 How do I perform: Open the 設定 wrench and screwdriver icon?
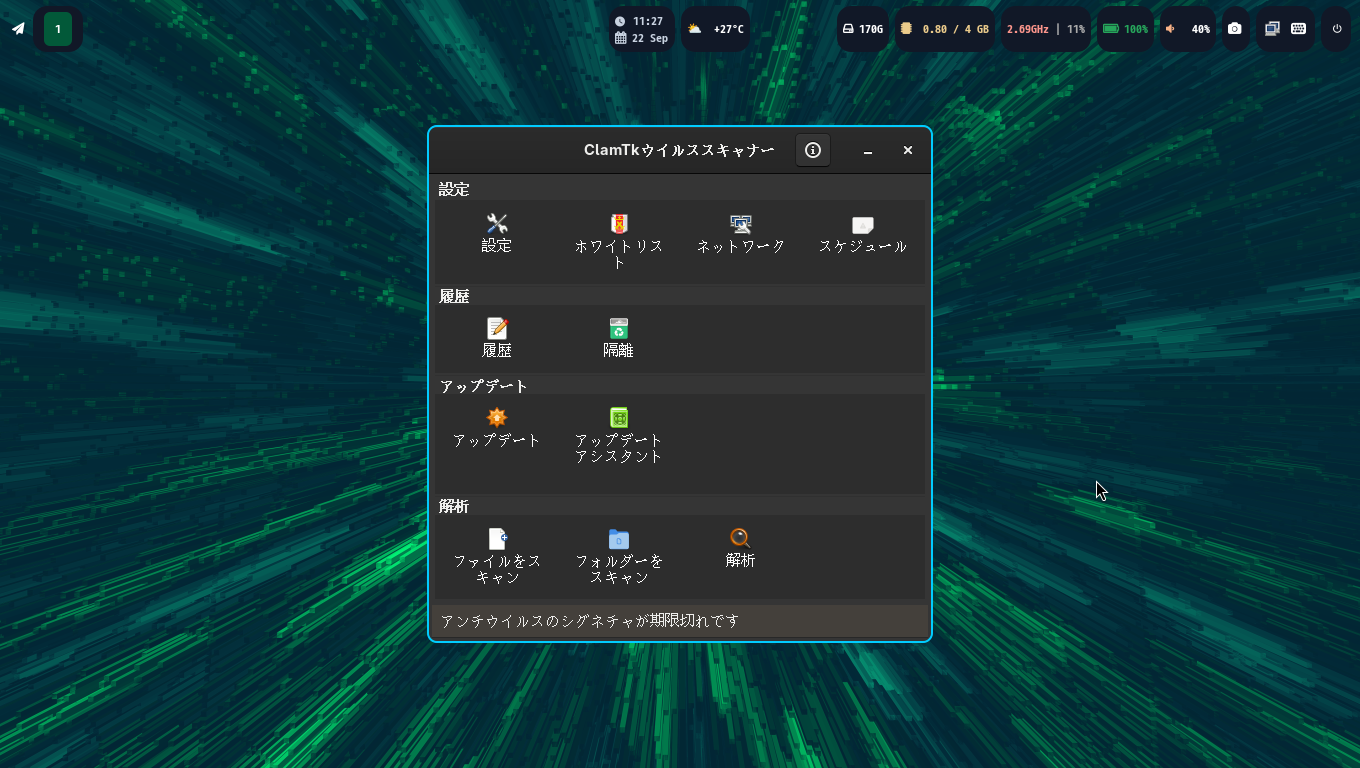click(497, 224)
